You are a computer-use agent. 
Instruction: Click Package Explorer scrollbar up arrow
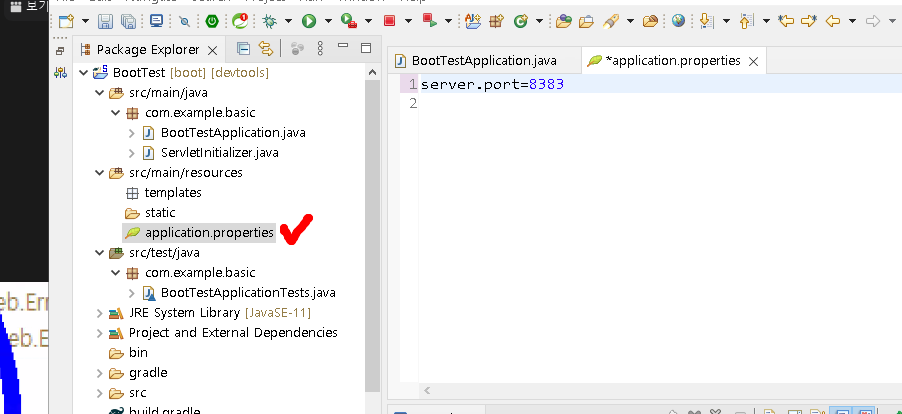372,72
